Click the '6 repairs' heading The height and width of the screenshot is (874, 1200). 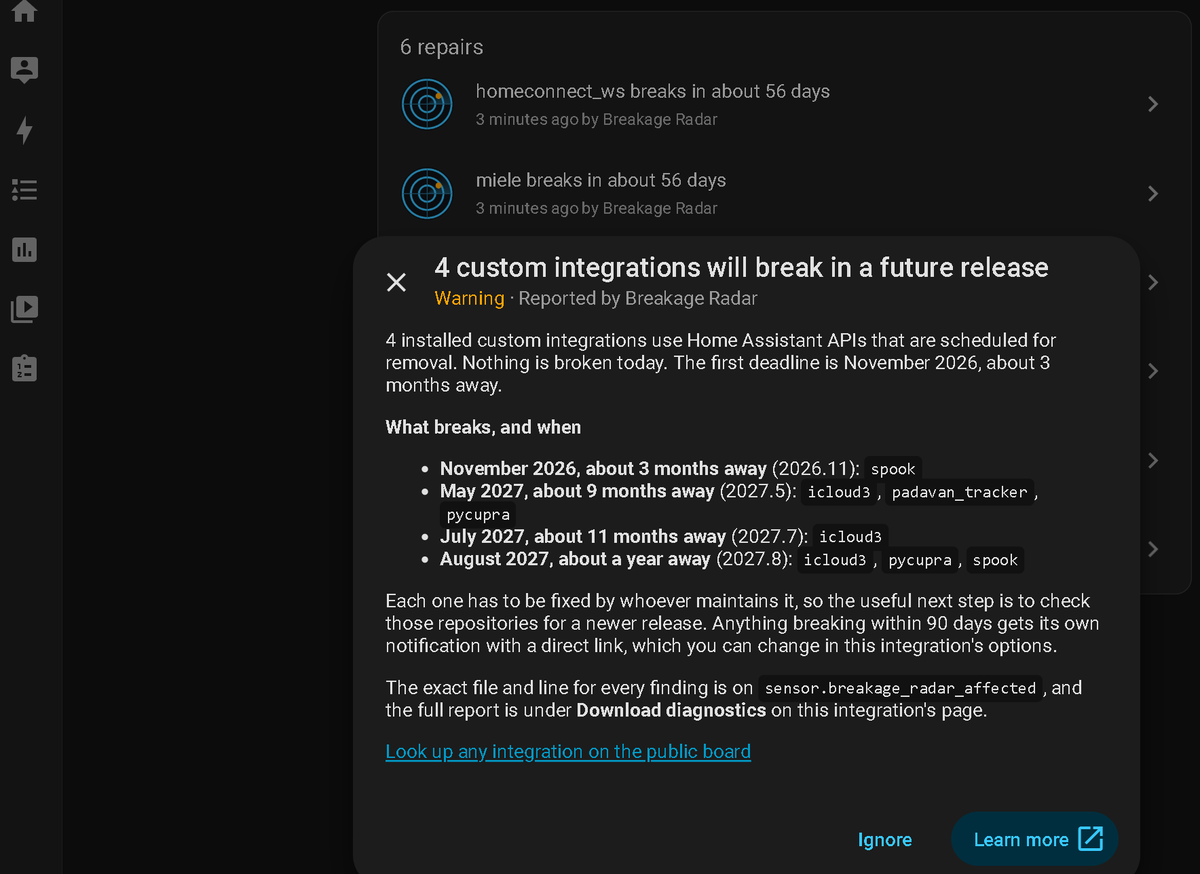tap(441, 47)
